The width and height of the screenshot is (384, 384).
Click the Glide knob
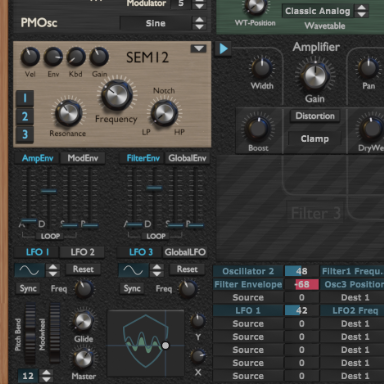point(83,321)
